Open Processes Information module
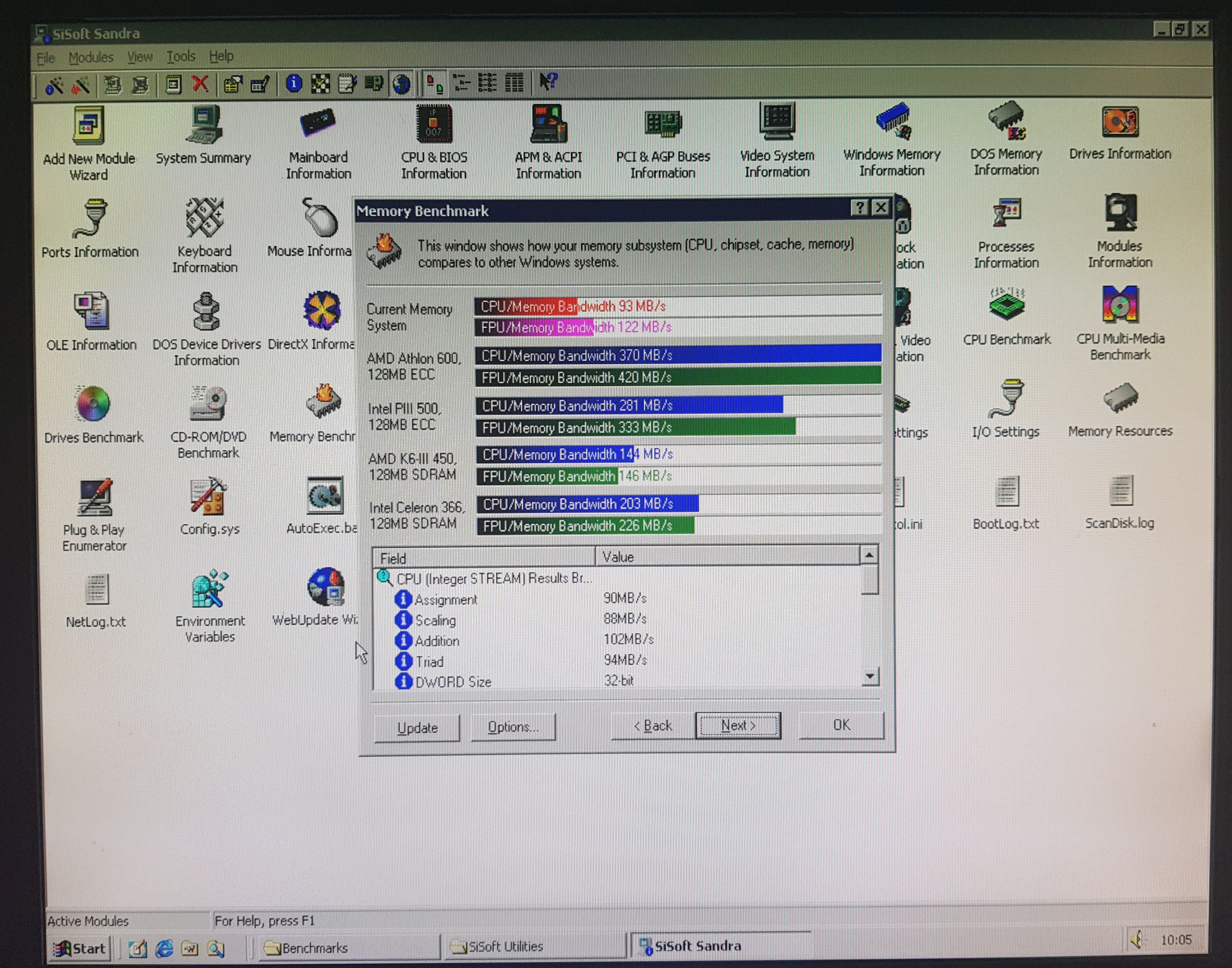The height and width of the screenshot is (968, 1232). point(1006,233)
